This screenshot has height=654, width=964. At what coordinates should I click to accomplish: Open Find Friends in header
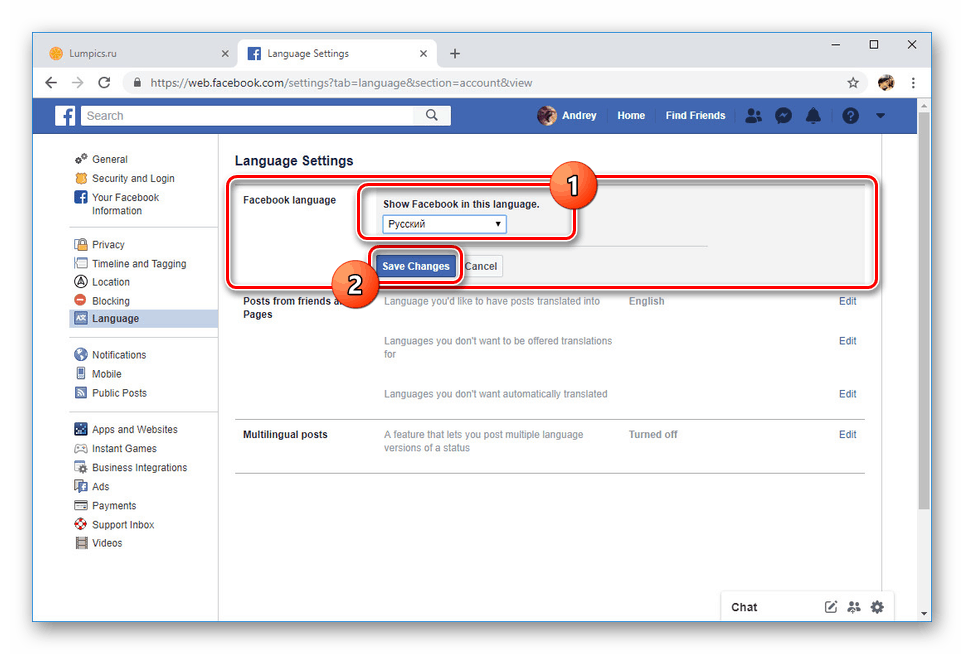pos(695,116)
